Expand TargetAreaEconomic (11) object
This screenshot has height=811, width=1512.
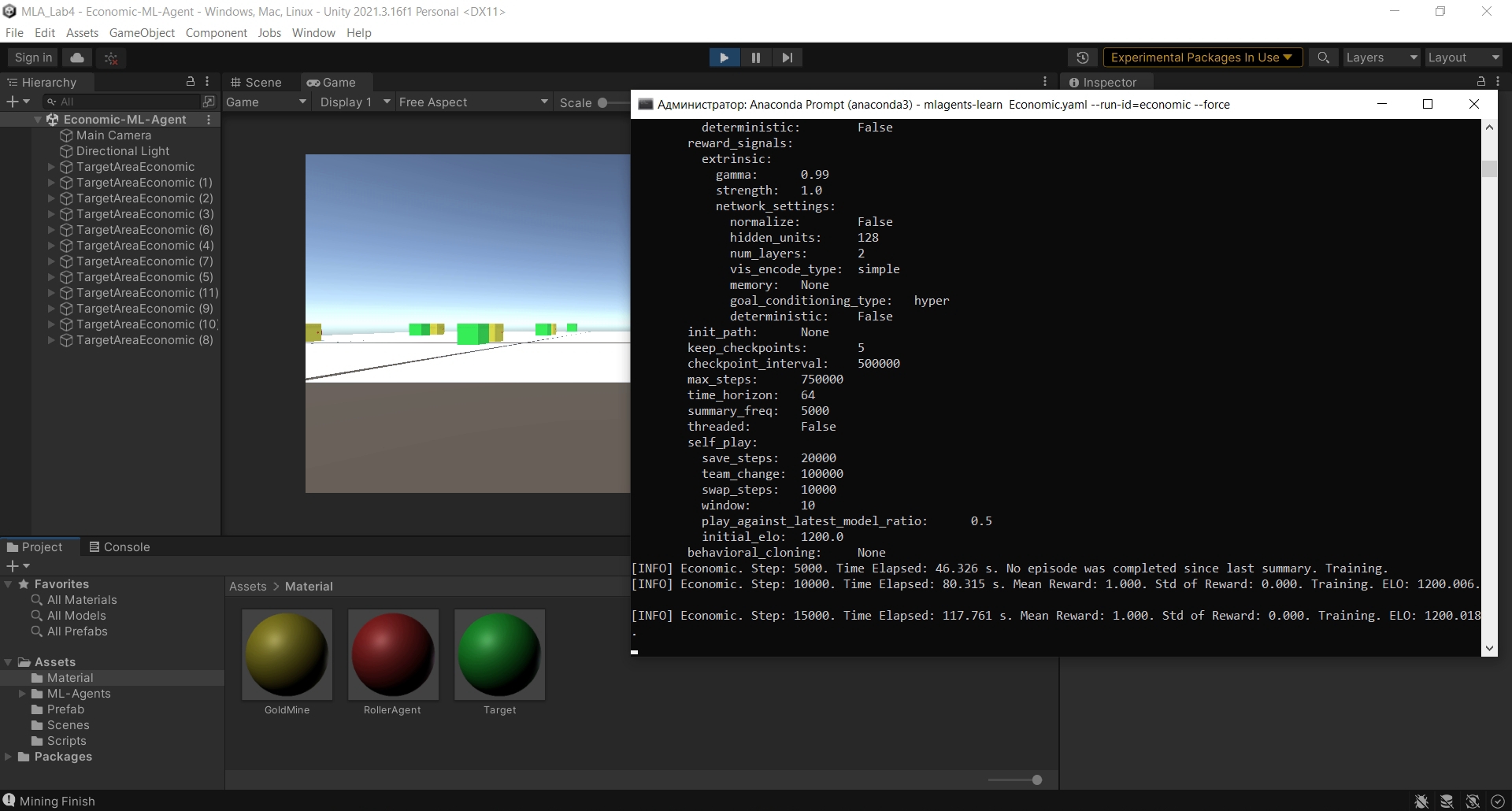(x=51, y=292)
